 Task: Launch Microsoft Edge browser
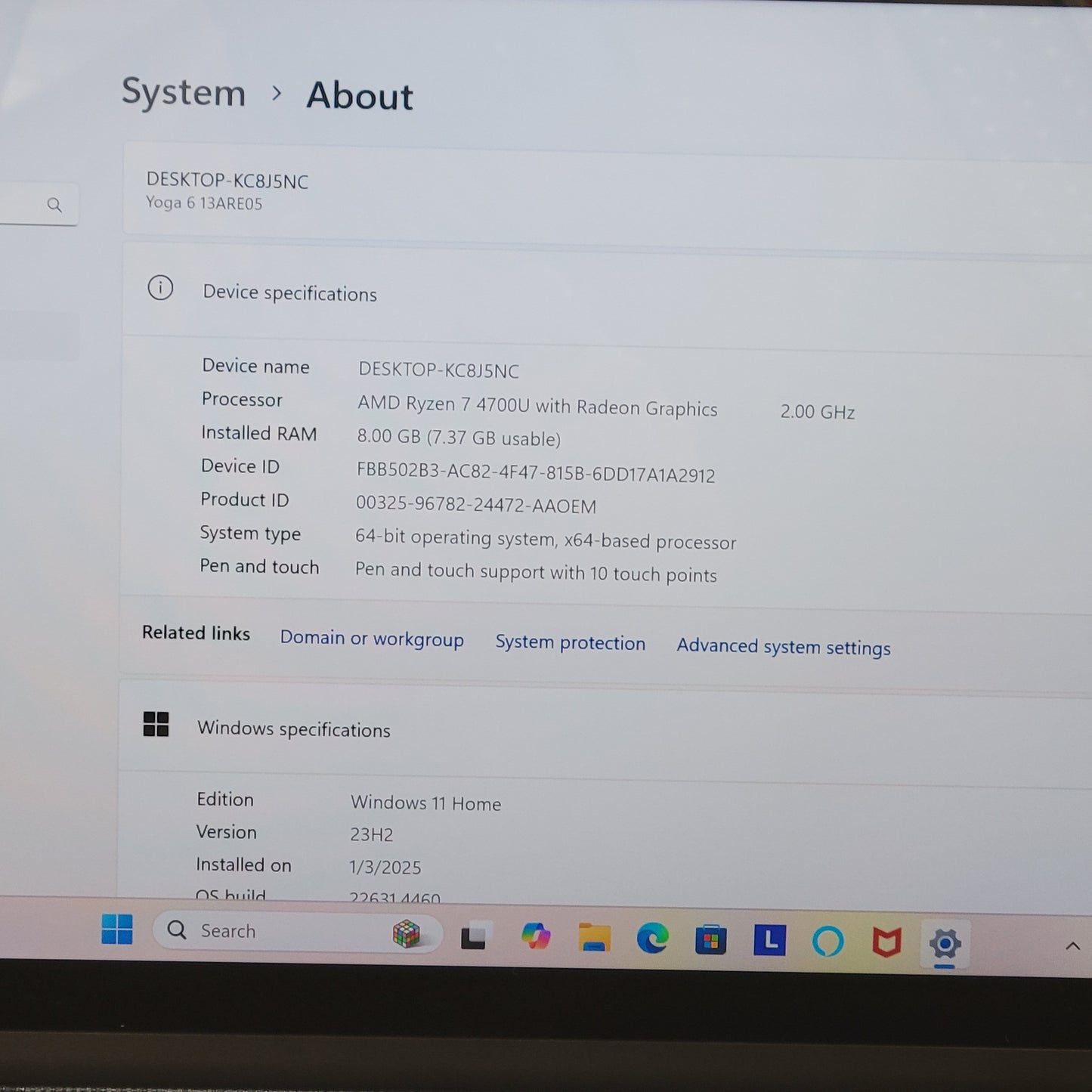click(x=652, y=939)
